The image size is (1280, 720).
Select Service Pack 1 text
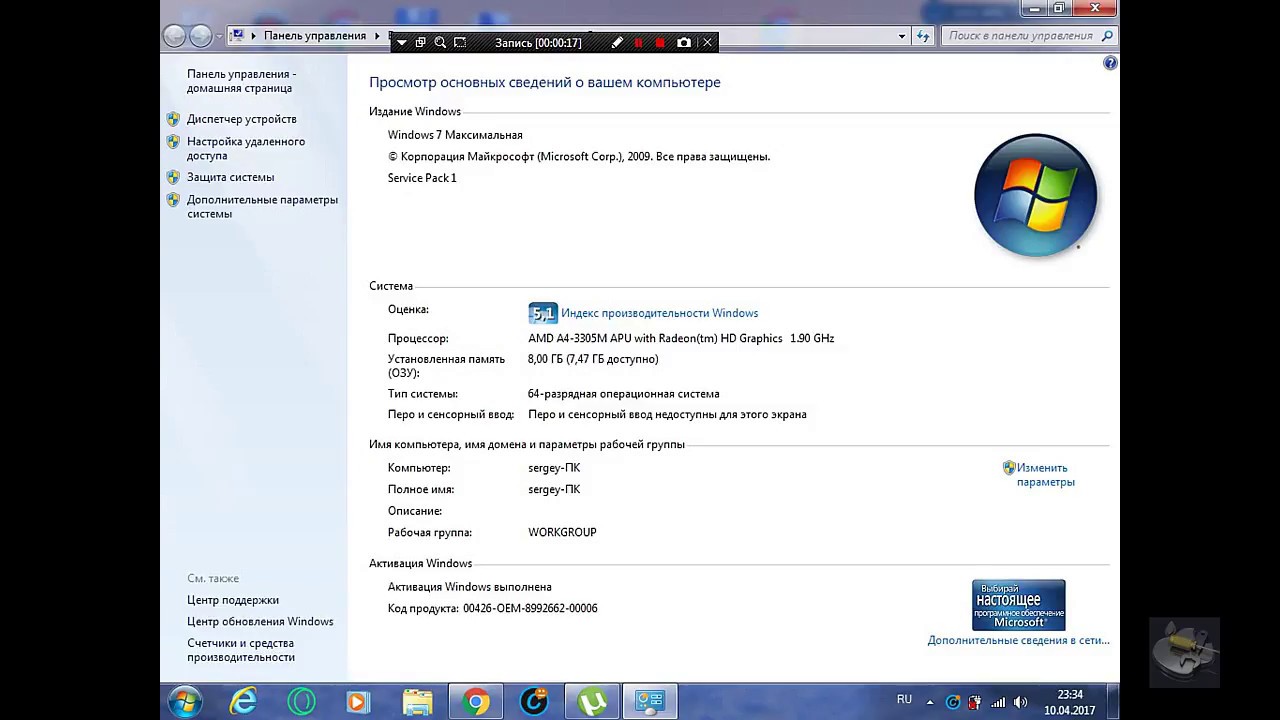click(x=422, y=178)
